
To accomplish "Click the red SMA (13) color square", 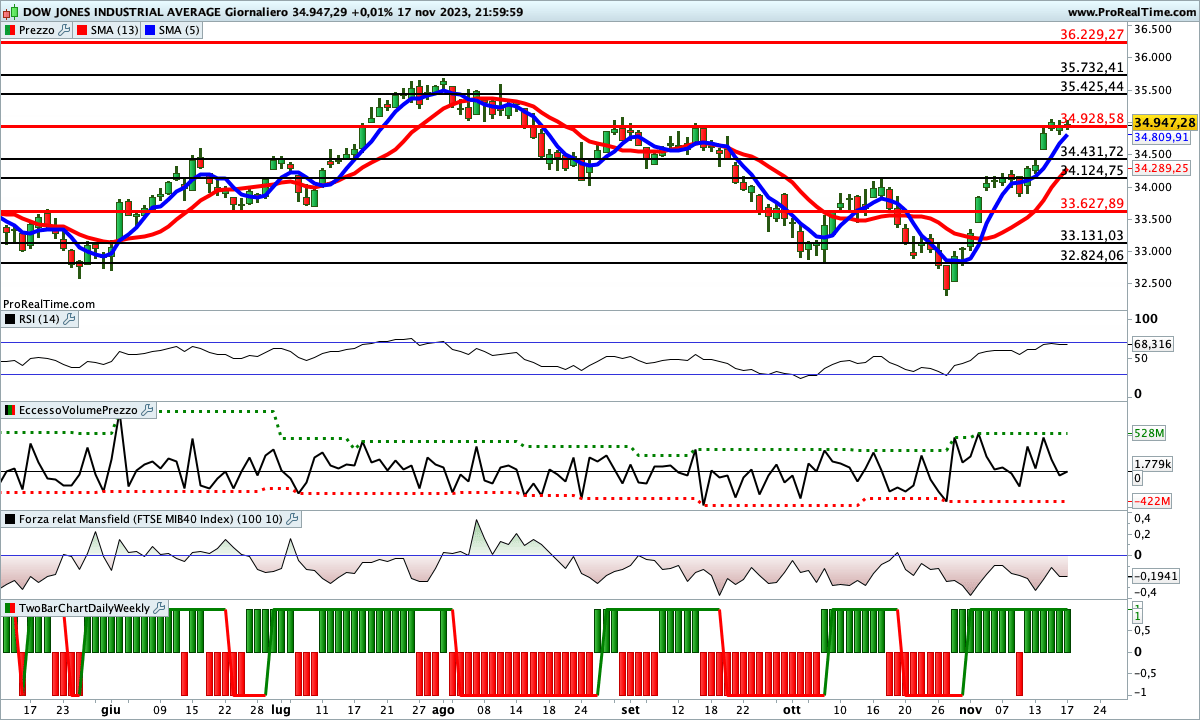I will 84,30.
